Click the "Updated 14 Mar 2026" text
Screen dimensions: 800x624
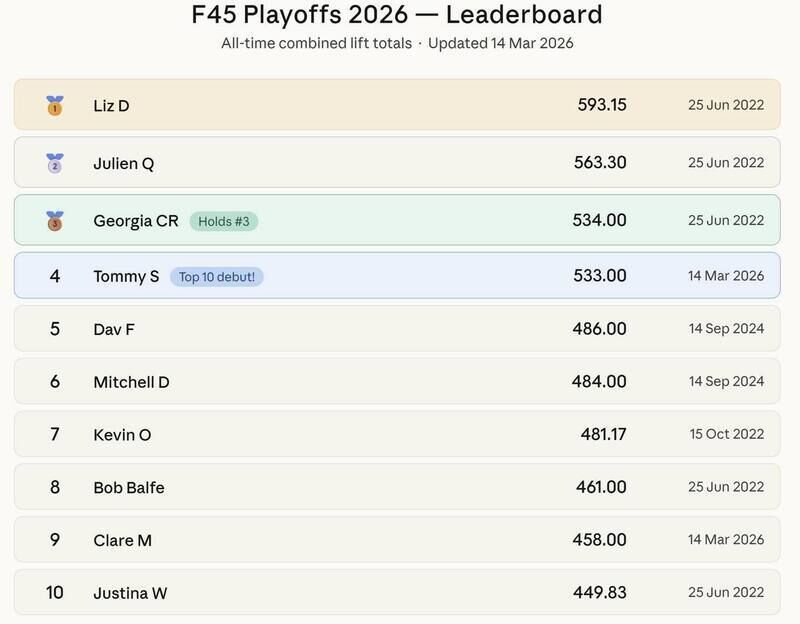tap(501, 43)
